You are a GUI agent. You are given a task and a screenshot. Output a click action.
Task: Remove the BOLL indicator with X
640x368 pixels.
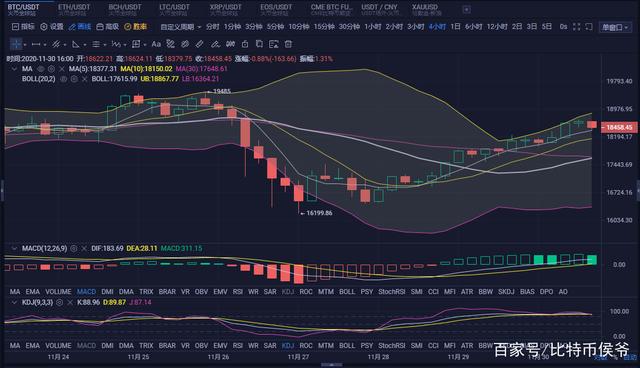(x=84, y=79)
